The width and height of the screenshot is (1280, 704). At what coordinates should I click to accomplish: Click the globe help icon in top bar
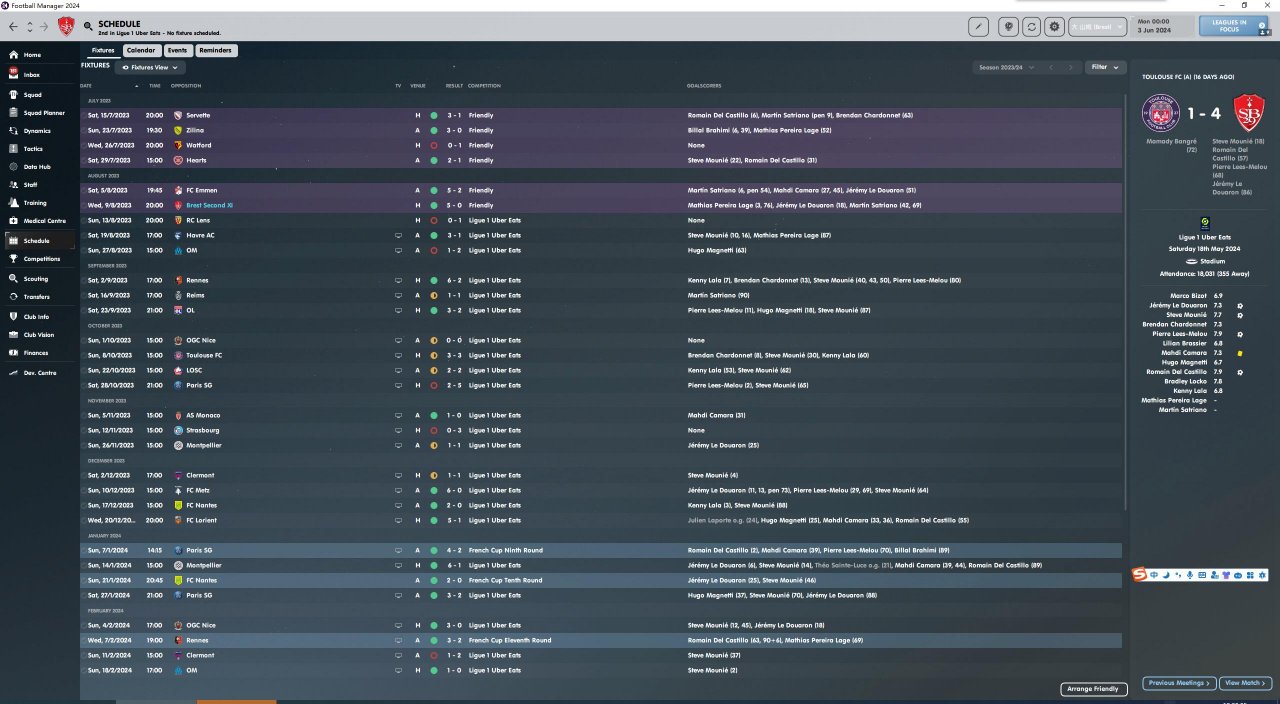pos(1009,27)
